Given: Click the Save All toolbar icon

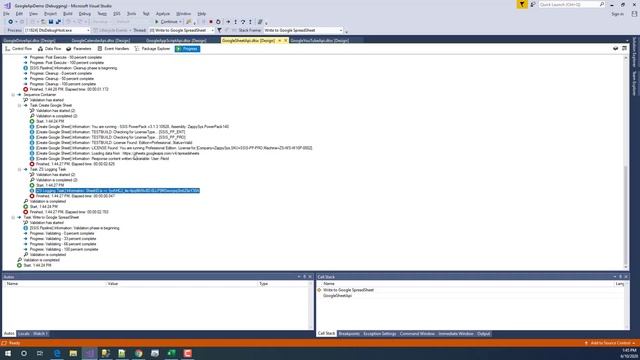Looking at the screenshot, I should click(58, 22).
